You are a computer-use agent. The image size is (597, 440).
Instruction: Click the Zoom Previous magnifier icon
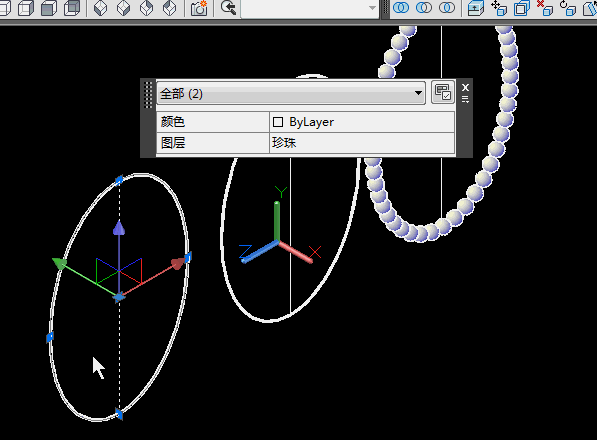click(x=228, y=8)
